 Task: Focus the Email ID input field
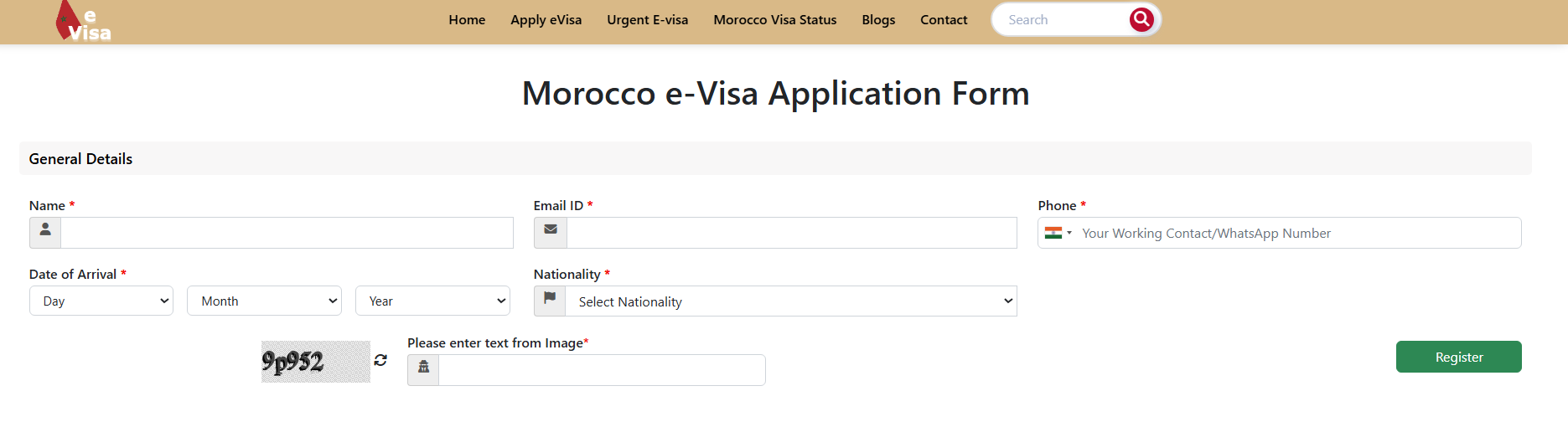(791, 233)
